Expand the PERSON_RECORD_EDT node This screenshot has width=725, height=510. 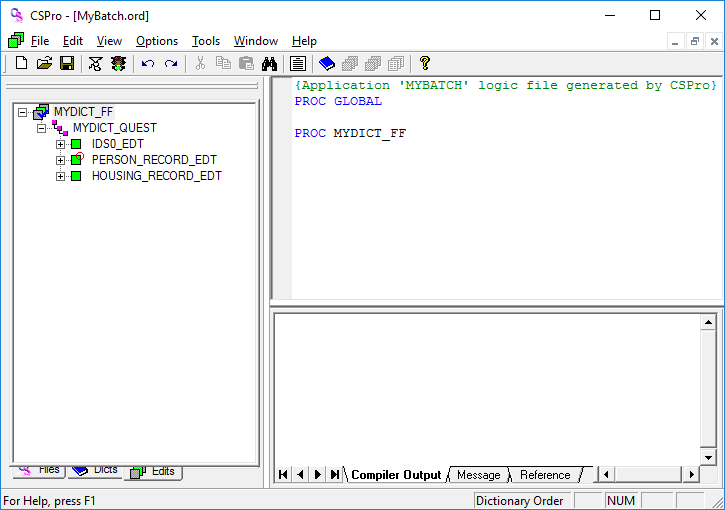(61, 160)
